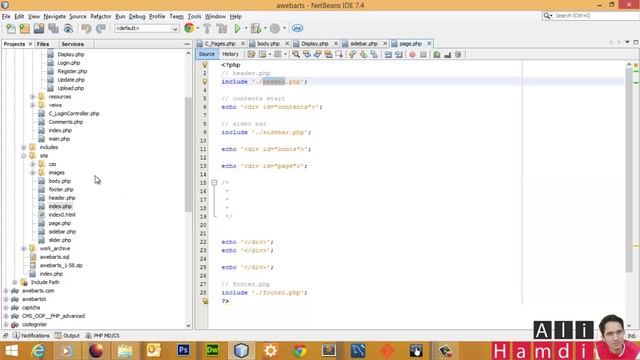Click the Stop Macro Recording icon
The height and width of the screenshot is (360, 640).
point(423,54)
